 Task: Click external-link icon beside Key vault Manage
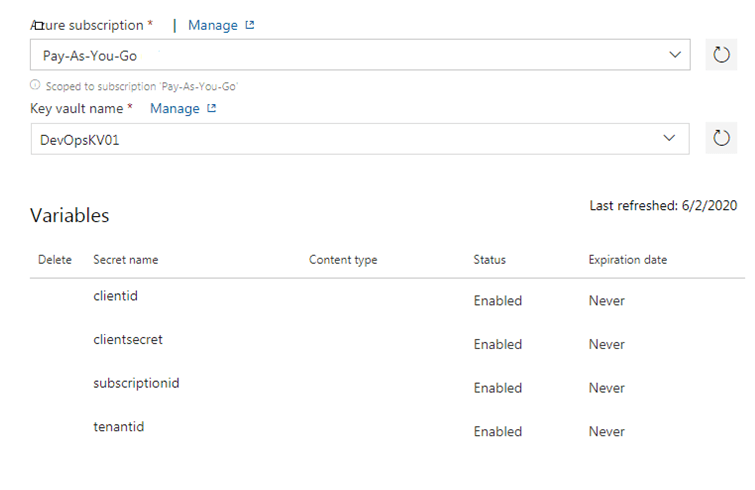(212, 109)
